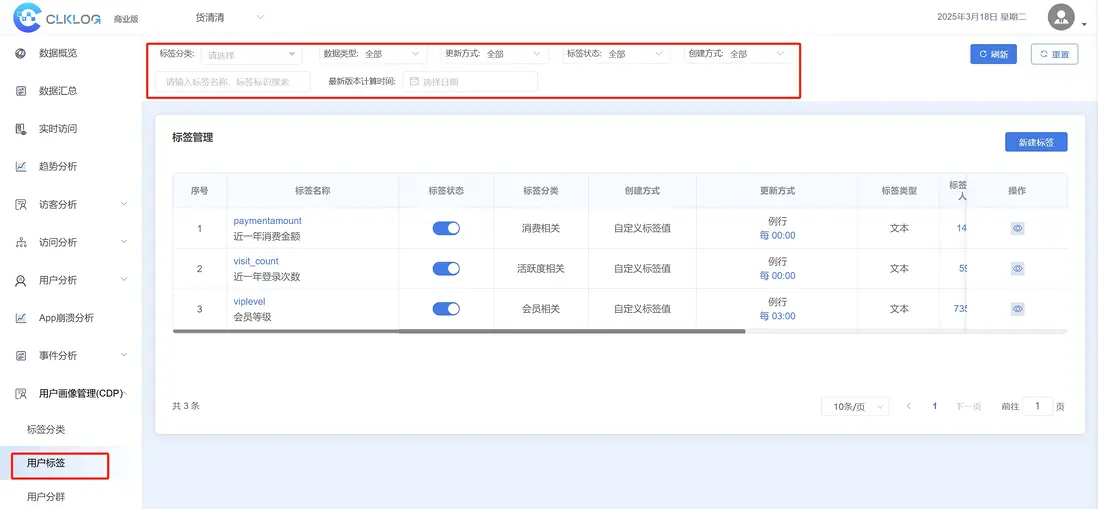Open the paymentamount tag link
1098x509 pixels.
[x=267, y=221]
